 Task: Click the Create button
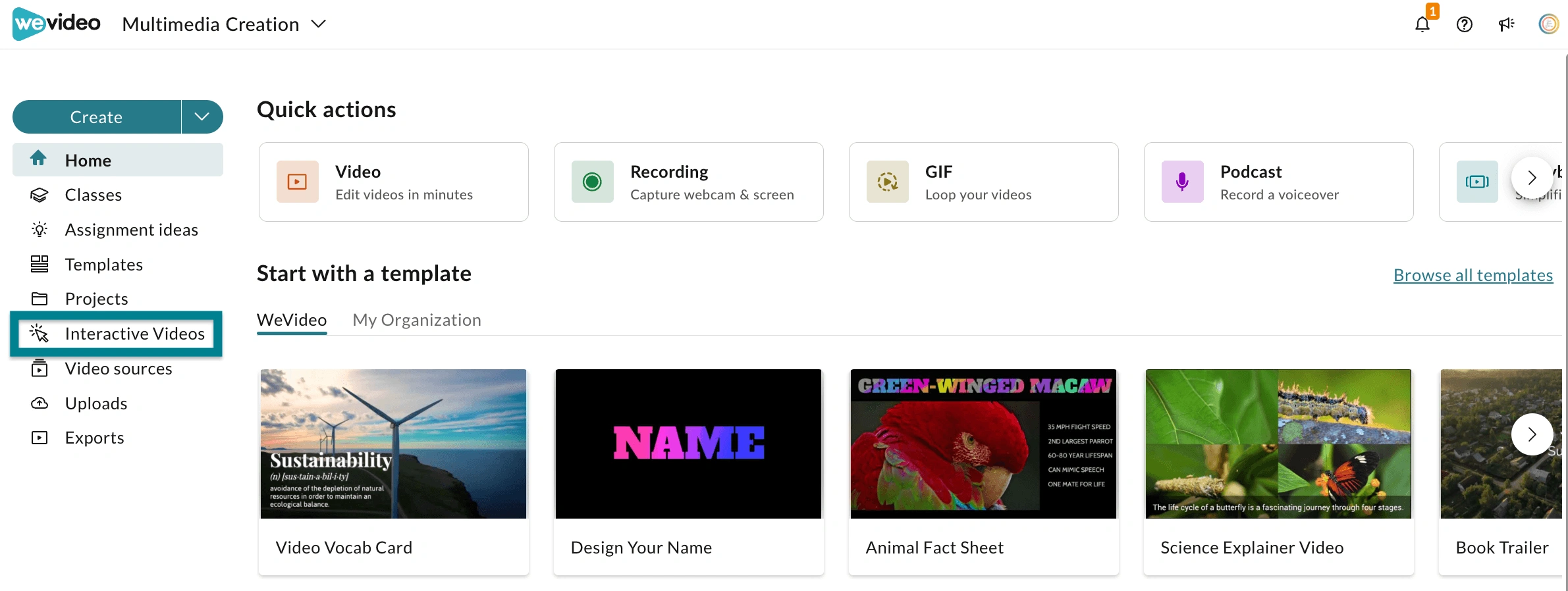coord(97,117)
